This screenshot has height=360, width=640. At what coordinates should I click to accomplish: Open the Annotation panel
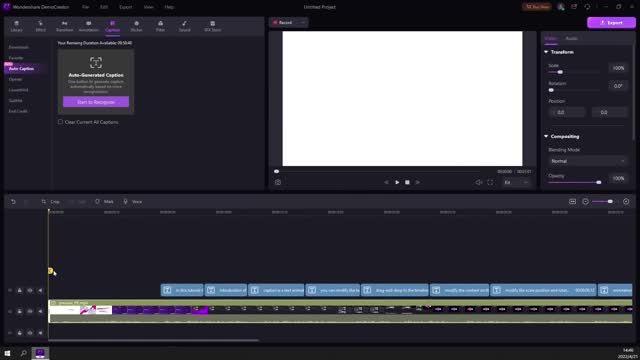coord(89,26)
